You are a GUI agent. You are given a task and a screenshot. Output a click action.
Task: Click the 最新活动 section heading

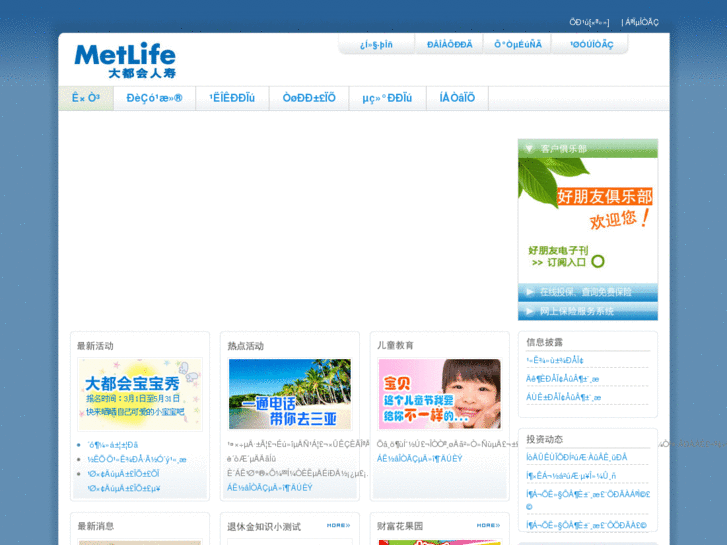click(95, 346)
